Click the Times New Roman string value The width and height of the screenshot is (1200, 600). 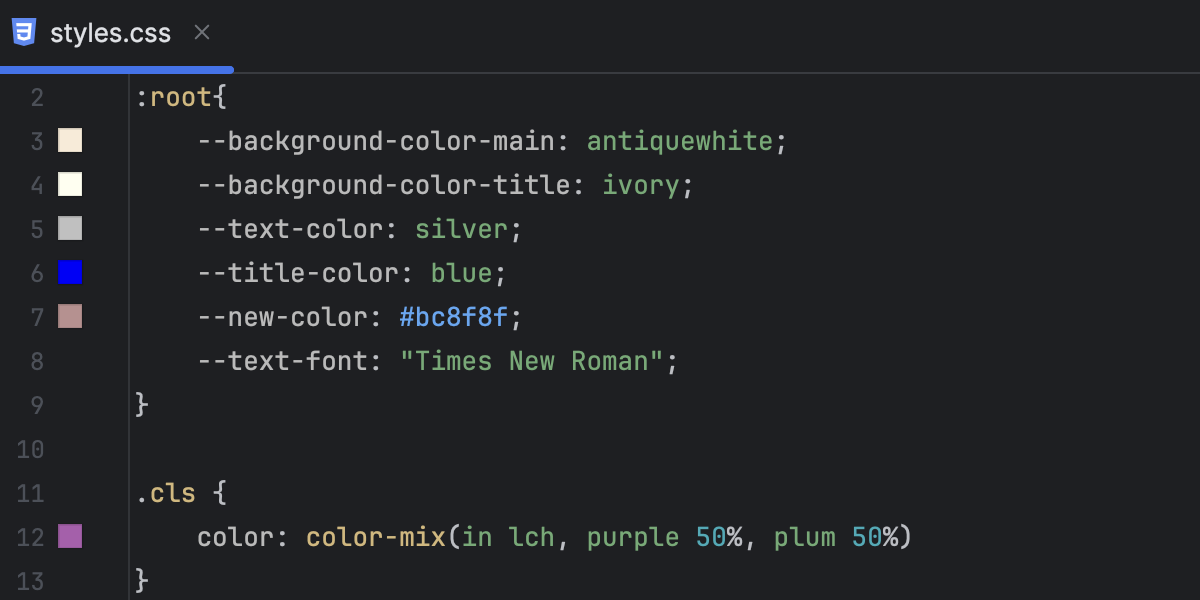click(x=537, y=361)
